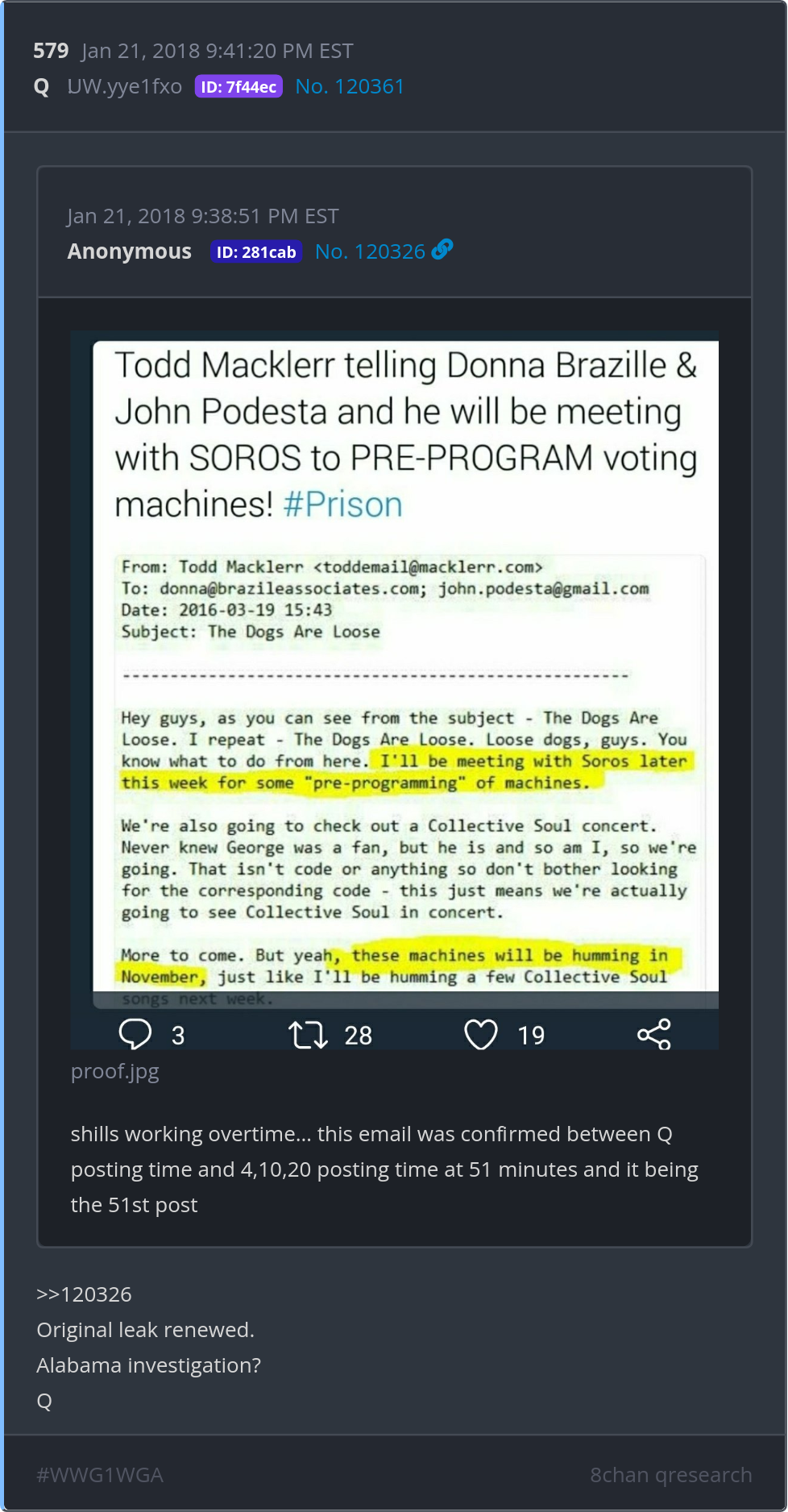This screenshot has width=788, height=1512.
Task: Click the UW.yye1fxo tripcode
Action: (125, 87)
